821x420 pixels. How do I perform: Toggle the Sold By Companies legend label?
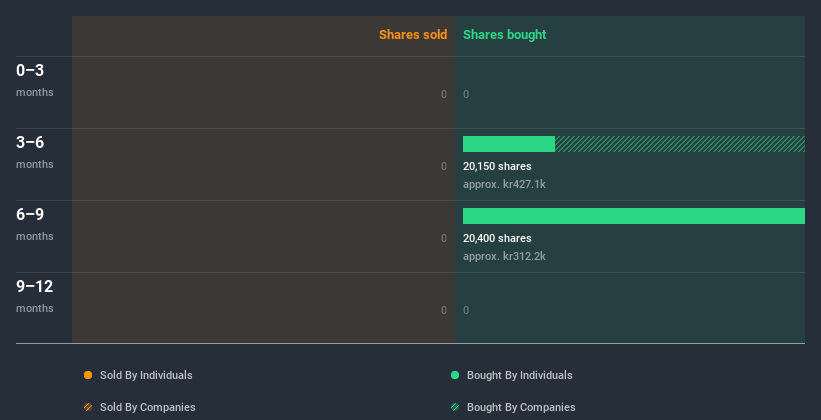tap(148, 407)
